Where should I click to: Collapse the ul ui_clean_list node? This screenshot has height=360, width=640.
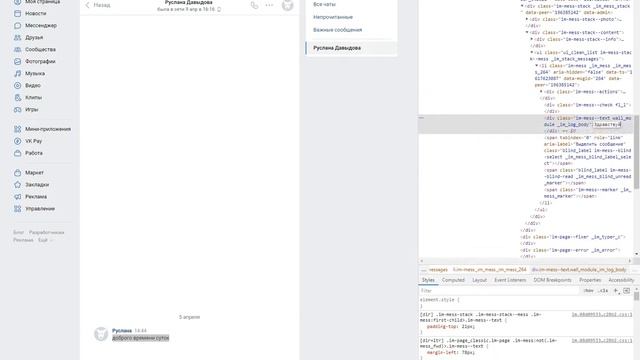(532, 52)
